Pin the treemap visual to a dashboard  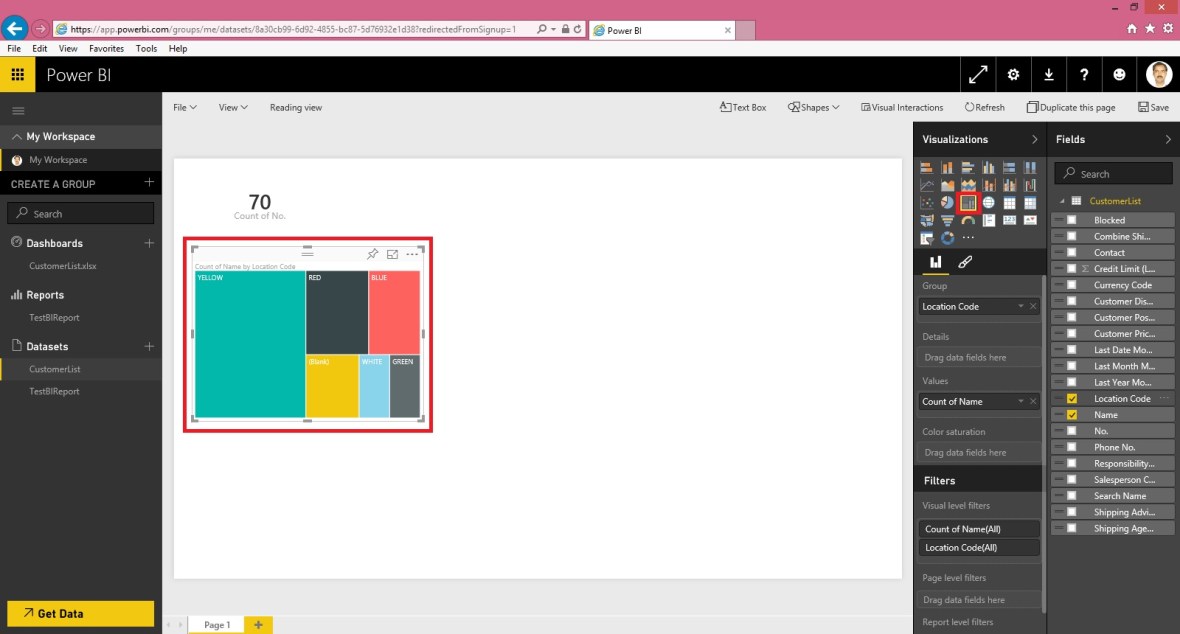pyautogui.click(x=373, y=254)
